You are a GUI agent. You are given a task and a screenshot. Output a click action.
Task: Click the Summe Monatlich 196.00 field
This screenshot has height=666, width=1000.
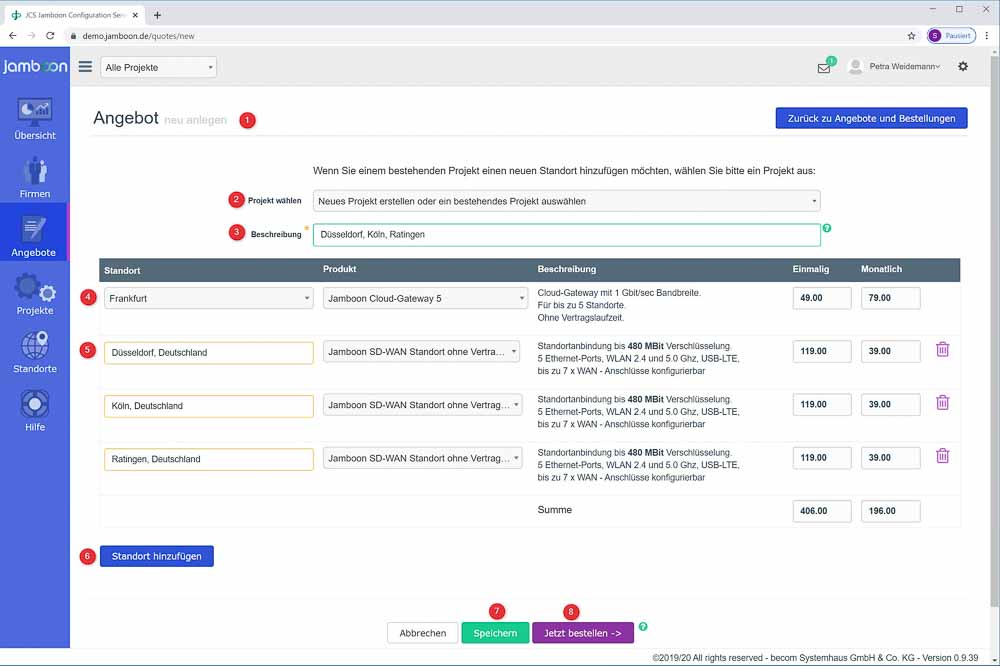890,511
